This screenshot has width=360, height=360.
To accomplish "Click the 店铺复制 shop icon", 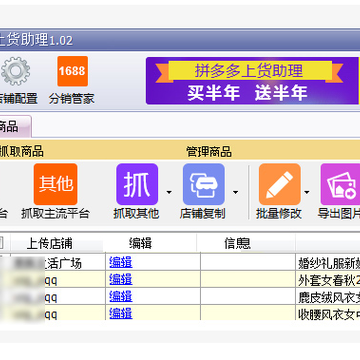I will point(204,184).
